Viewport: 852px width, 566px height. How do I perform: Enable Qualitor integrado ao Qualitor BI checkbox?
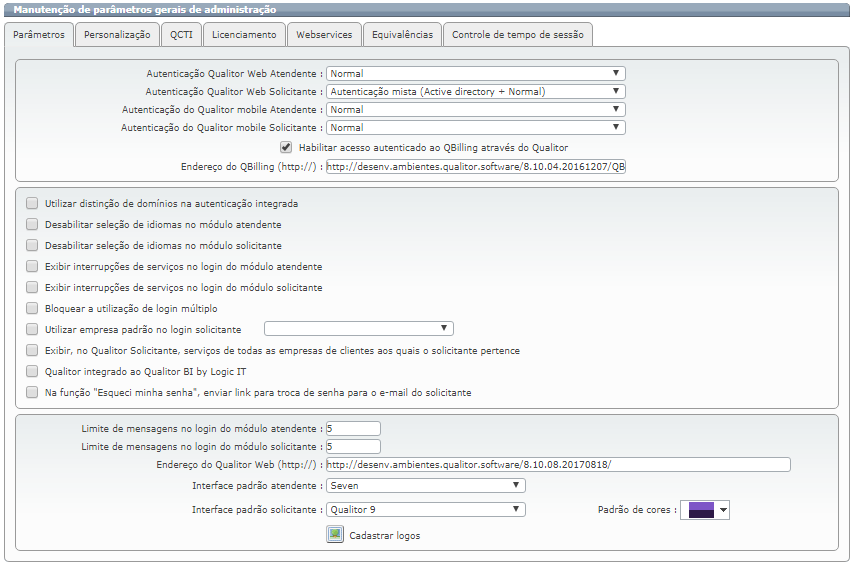click(32, 371)
